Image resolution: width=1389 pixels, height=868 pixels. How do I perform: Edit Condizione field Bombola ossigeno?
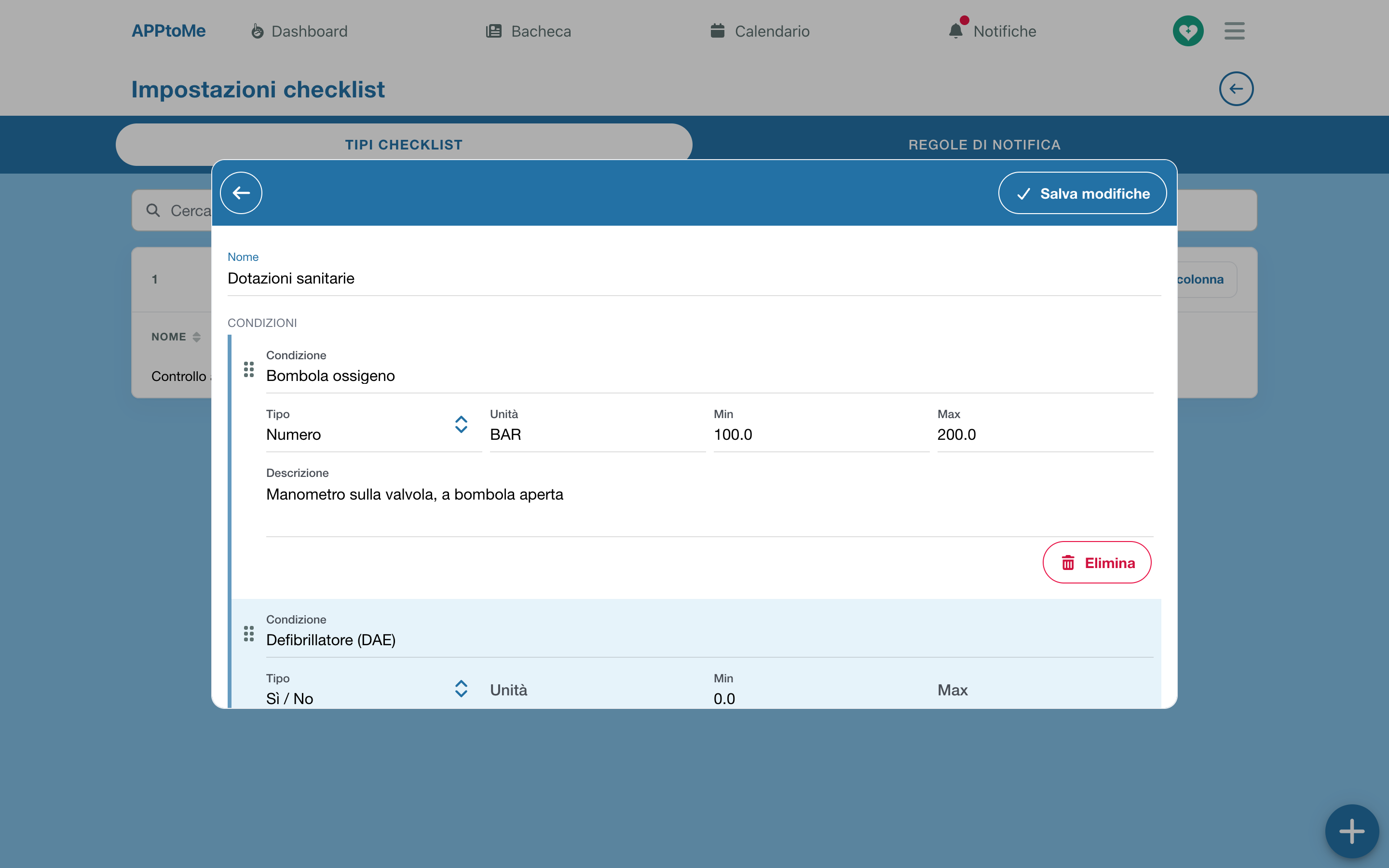(x=709, y=371)
